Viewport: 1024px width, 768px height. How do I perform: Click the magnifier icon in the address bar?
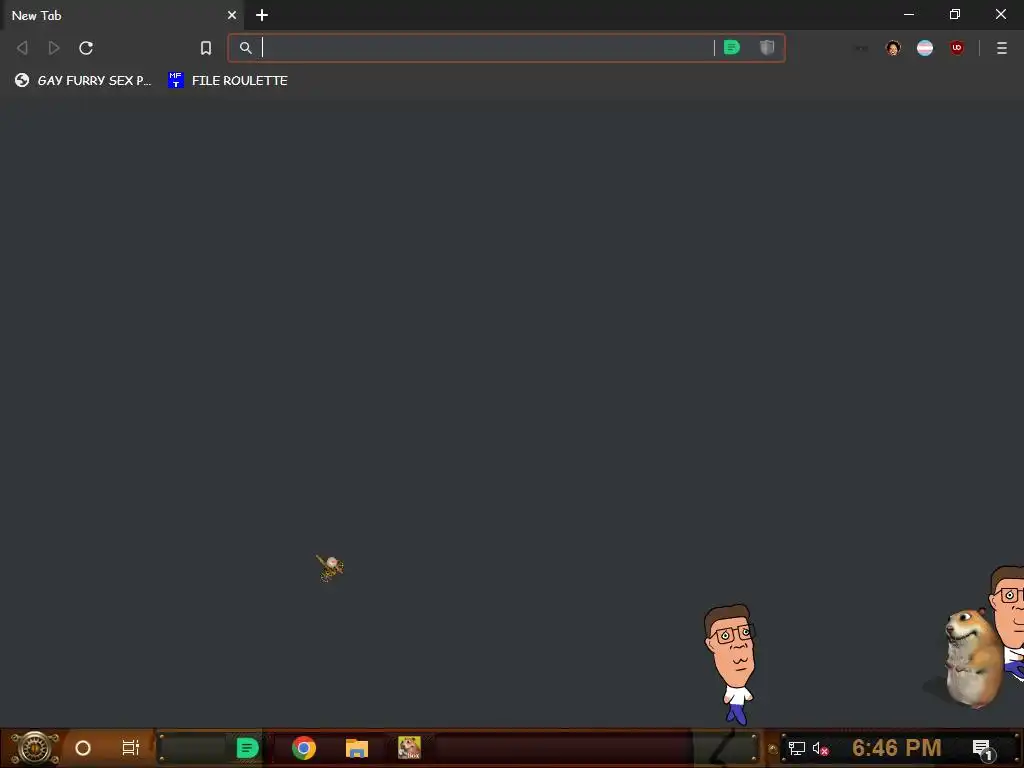pos(246,48)
